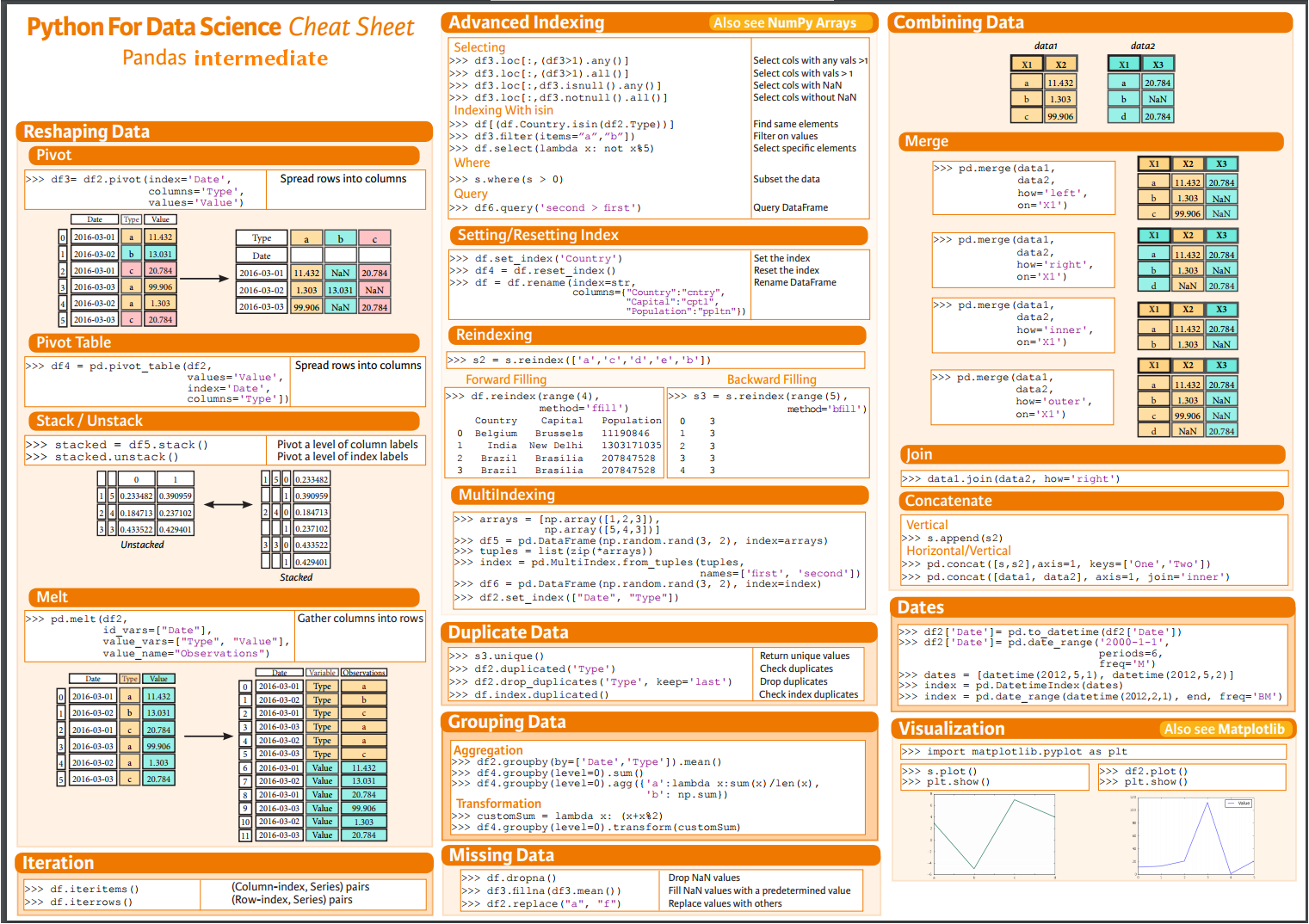1309x924 pixels.
Task: Click the "Pandas intermediate" subtitle
Action: pyautogui.click(x=225, y=58)
